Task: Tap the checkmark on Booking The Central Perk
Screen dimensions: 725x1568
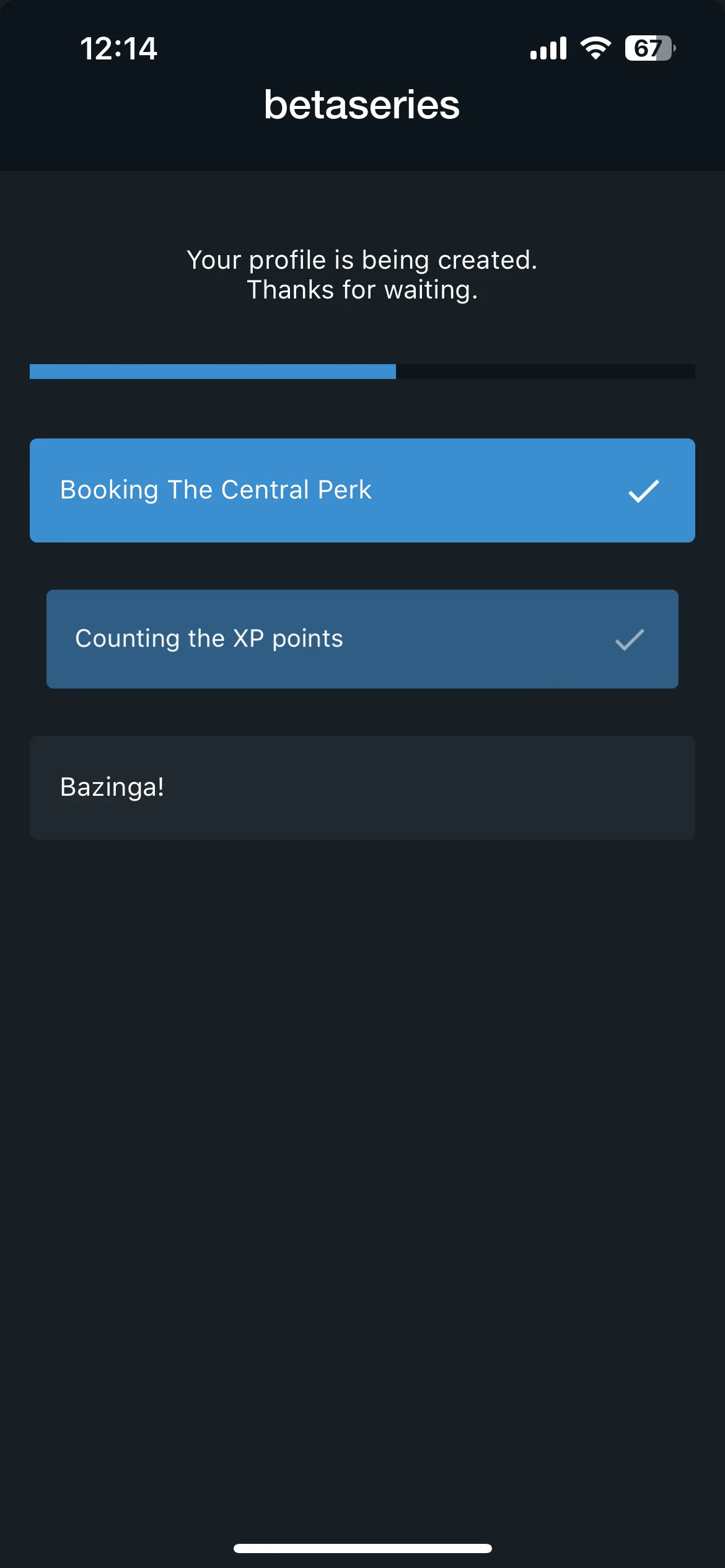Action: click(644, 491)
